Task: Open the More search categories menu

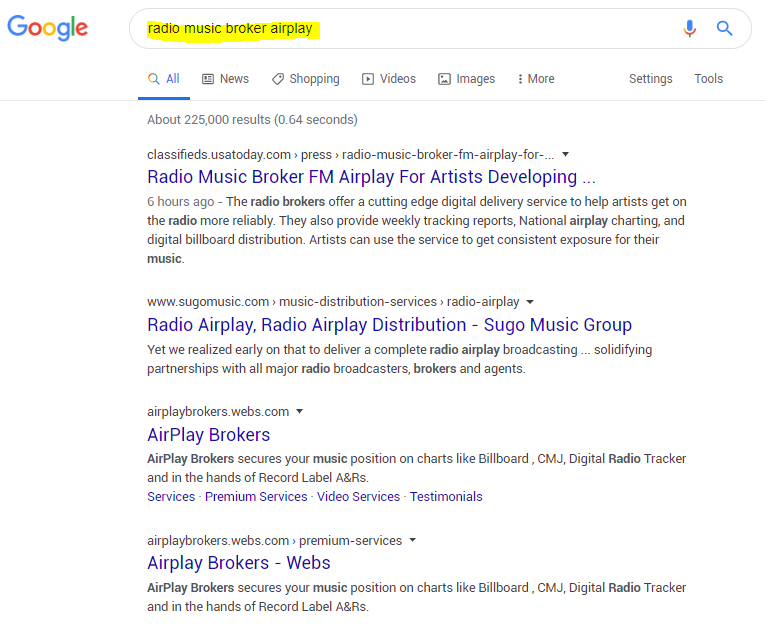Action: [x=536, y=79]
